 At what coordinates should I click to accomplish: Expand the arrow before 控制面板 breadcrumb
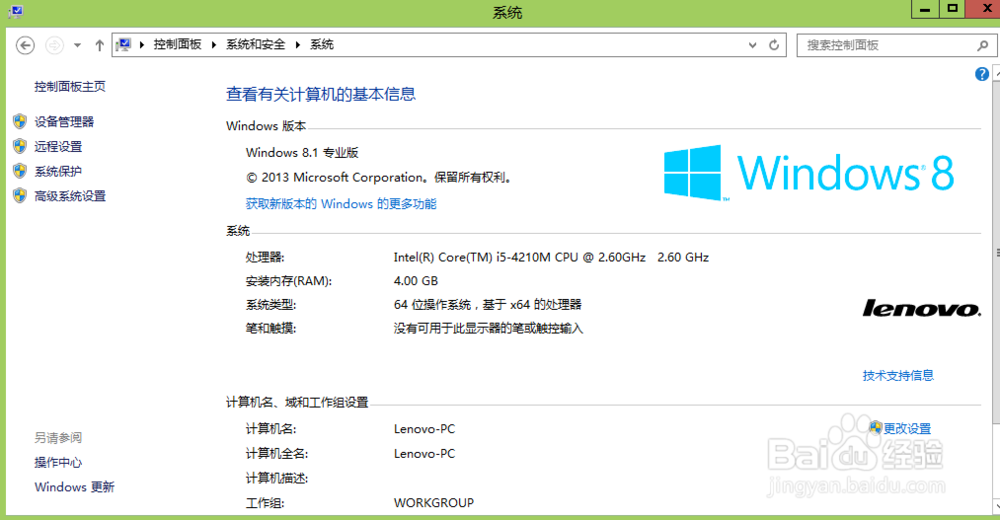point(142,45)
